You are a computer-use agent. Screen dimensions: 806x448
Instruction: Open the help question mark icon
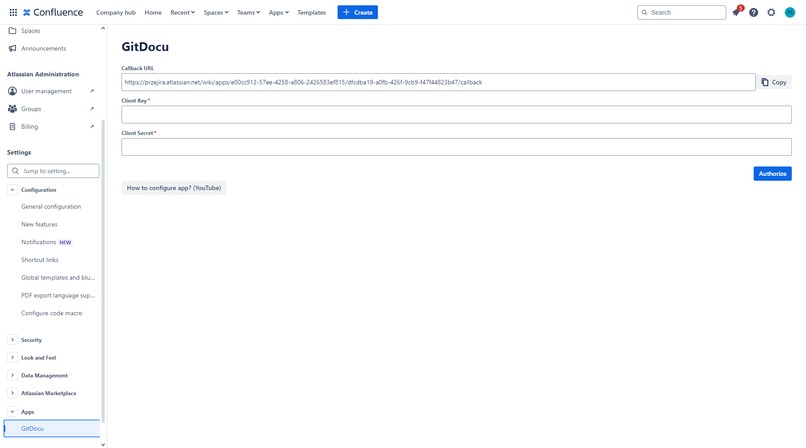(x=754, y=12)
